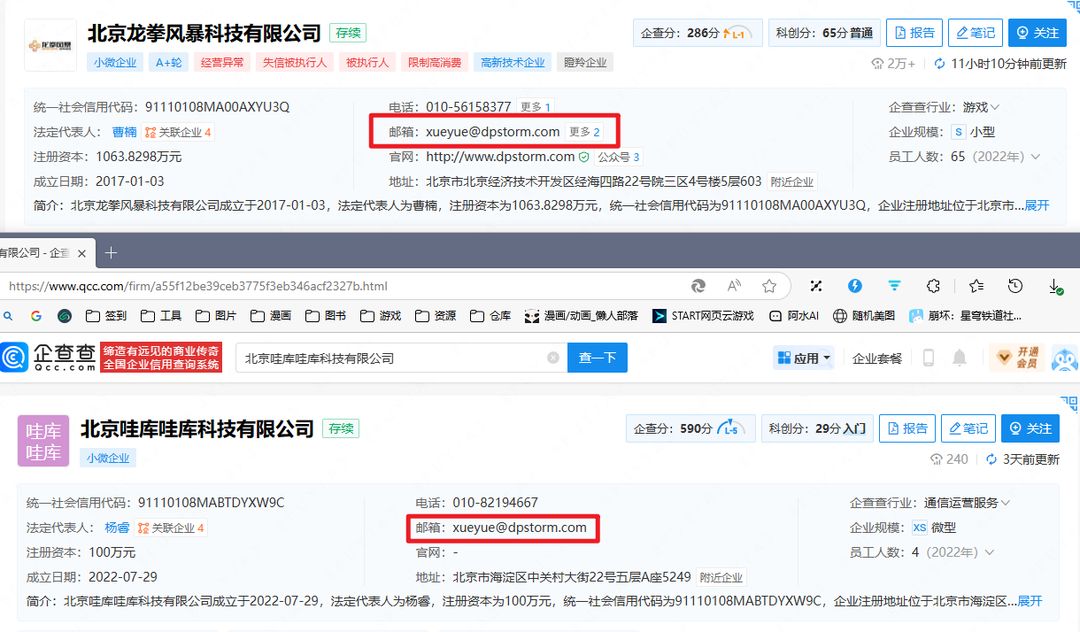The image size is (1080, 632).
Task: Click 报告 button for 北京龙拳风暴科技有限公司
Action: [914, 32]
